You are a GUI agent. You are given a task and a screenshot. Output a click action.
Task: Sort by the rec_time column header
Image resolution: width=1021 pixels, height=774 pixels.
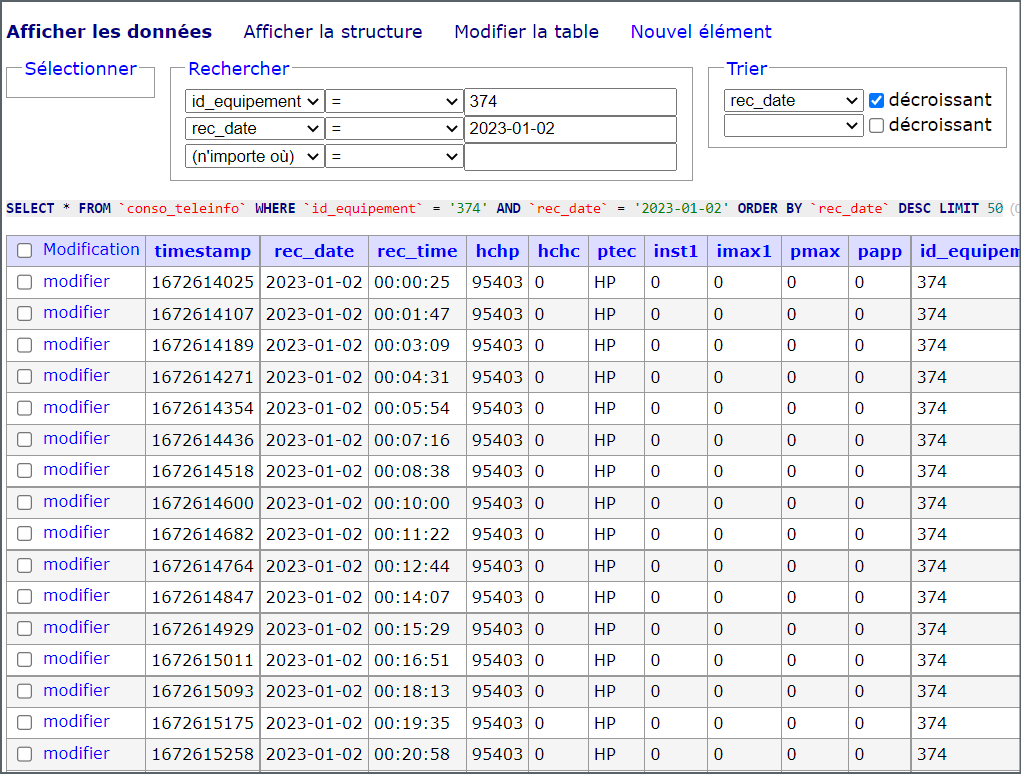(x=417, y=251)
